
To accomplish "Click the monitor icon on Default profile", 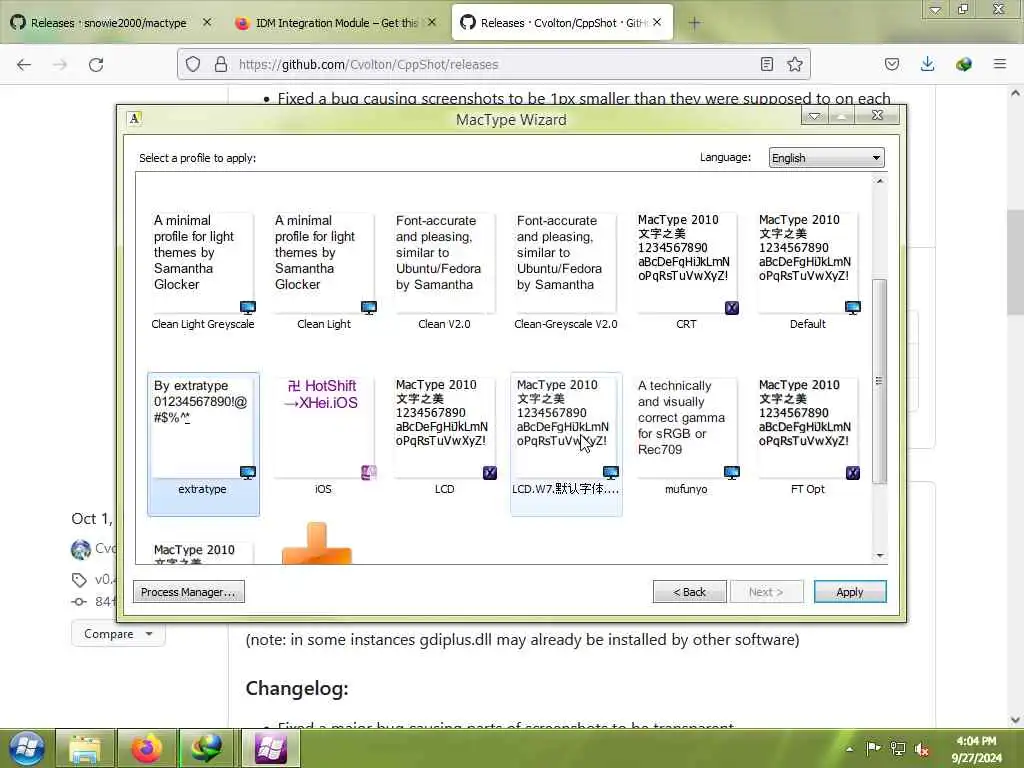I will click(x=853, y=308).
